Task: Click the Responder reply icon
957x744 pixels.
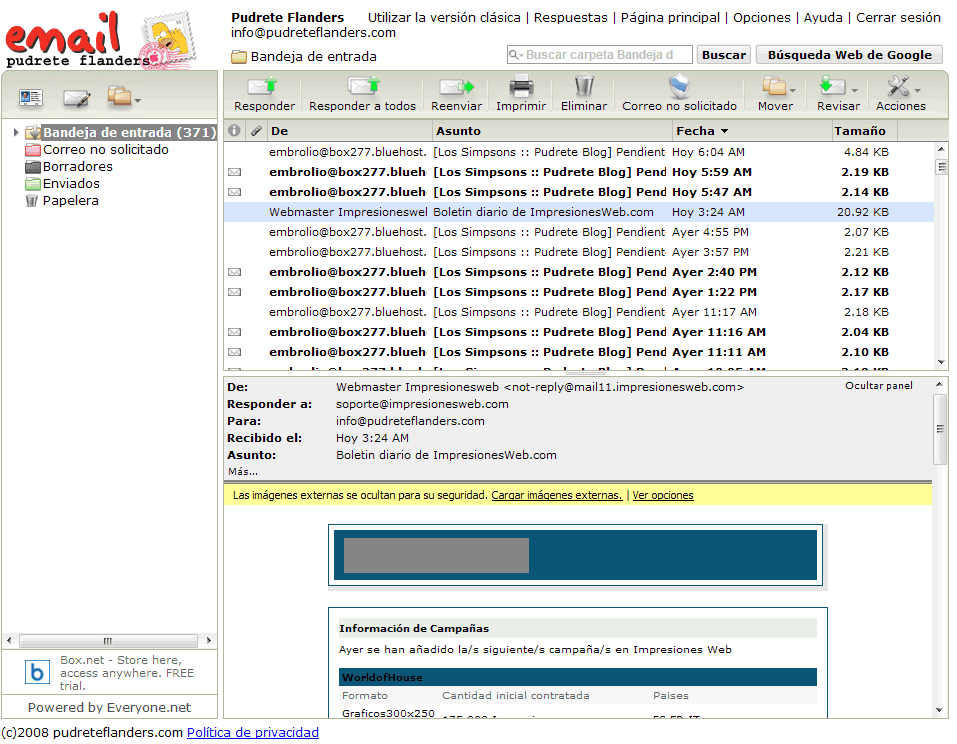Action: tap(262, 87)
